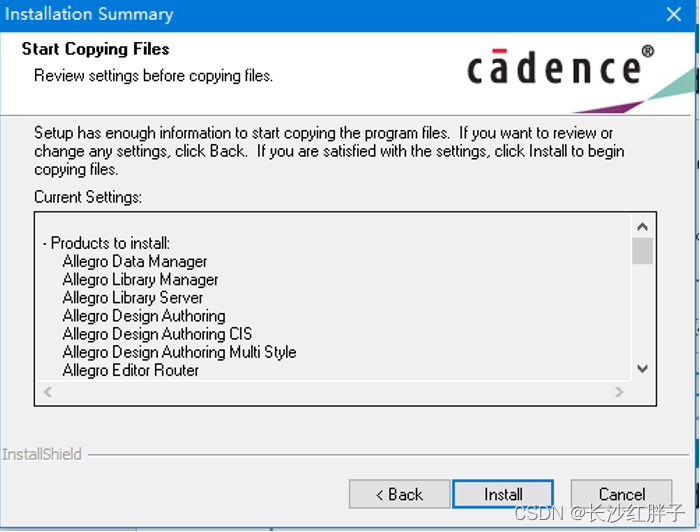Close the Installation Summary window

pyautogui.click(x=674, y=14)
